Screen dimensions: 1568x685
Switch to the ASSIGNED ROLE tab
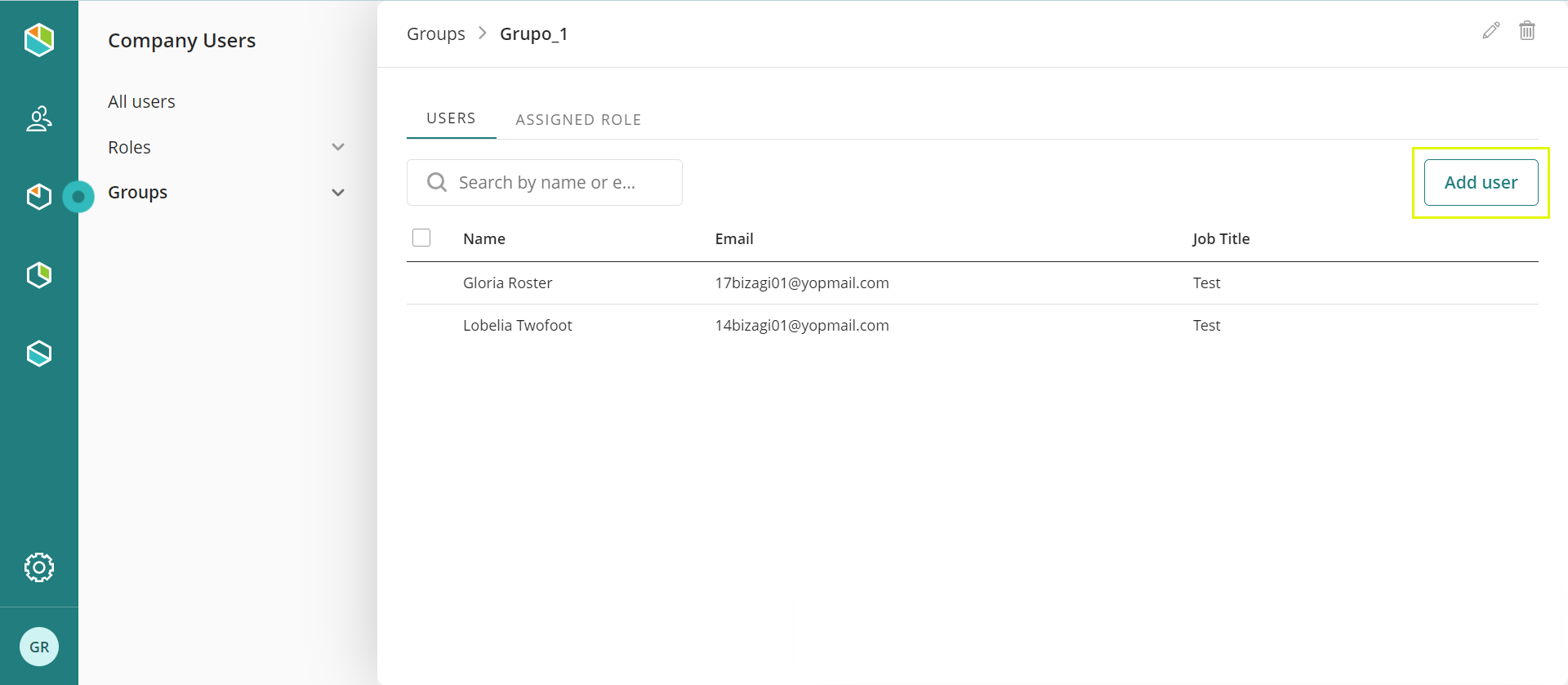pyautogui.click(x=578, y=119)
